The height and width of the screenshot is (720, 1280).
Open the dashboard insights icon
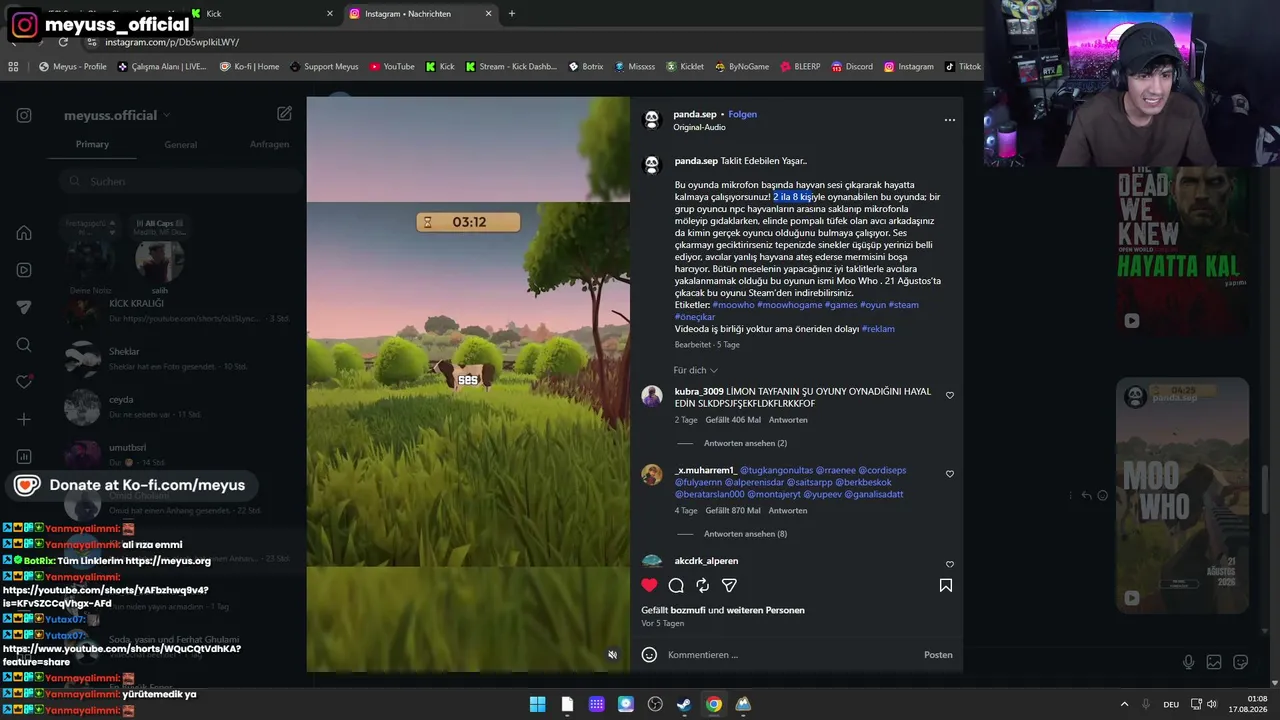pos(24,457)
